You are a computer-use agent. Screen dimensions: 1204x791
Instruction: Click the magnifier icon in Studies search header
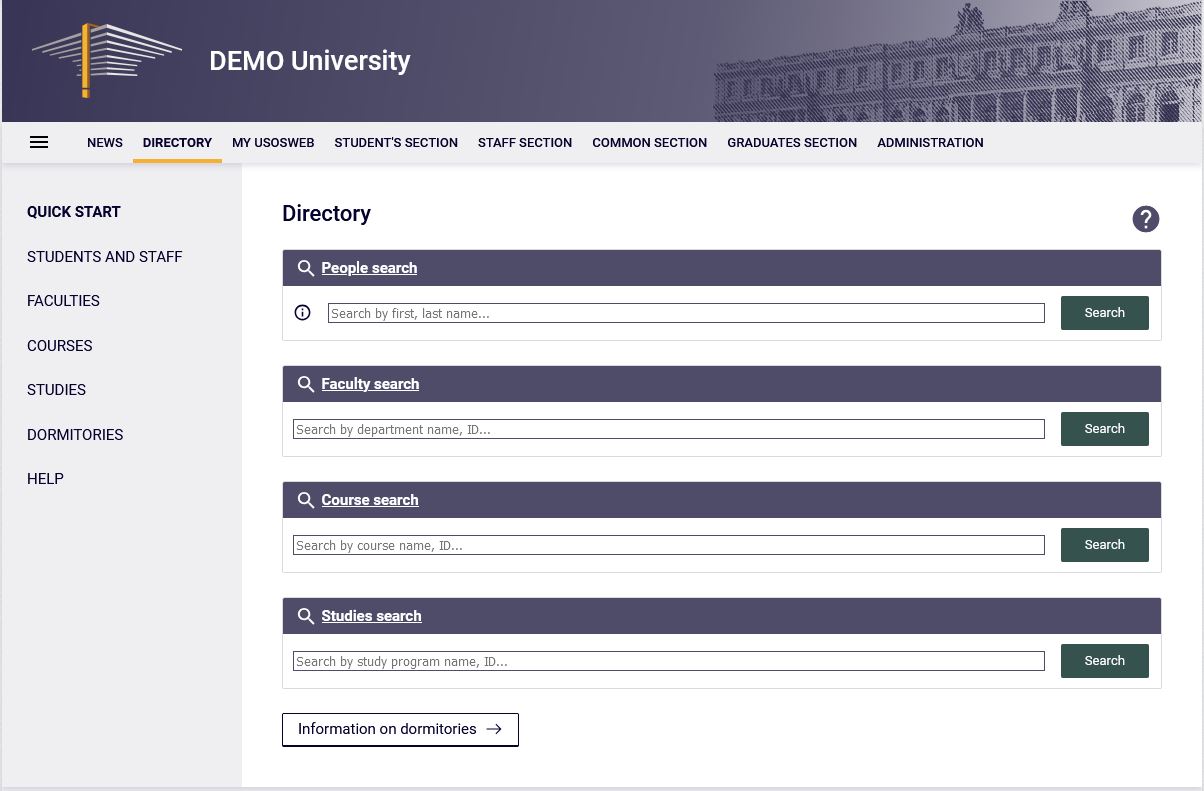coord(306,615)
